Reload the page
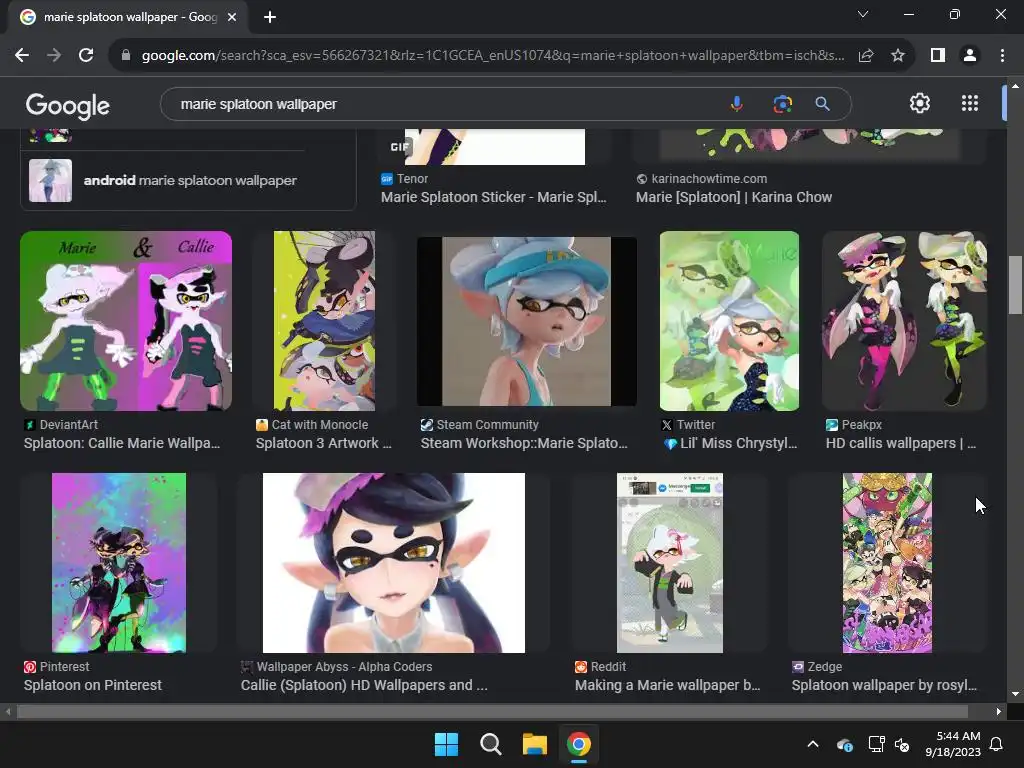The height and width of the screenshot is (768, 1024). (x=86, y=56)
